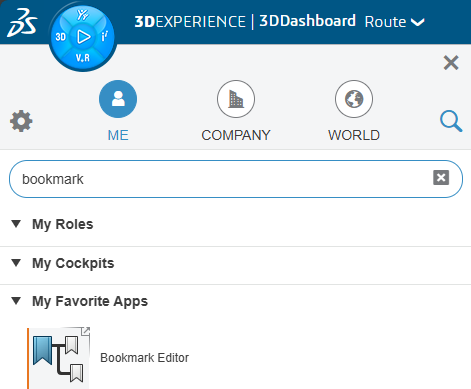Collapse the My Favorite Apps section

[x=16, y=301]
